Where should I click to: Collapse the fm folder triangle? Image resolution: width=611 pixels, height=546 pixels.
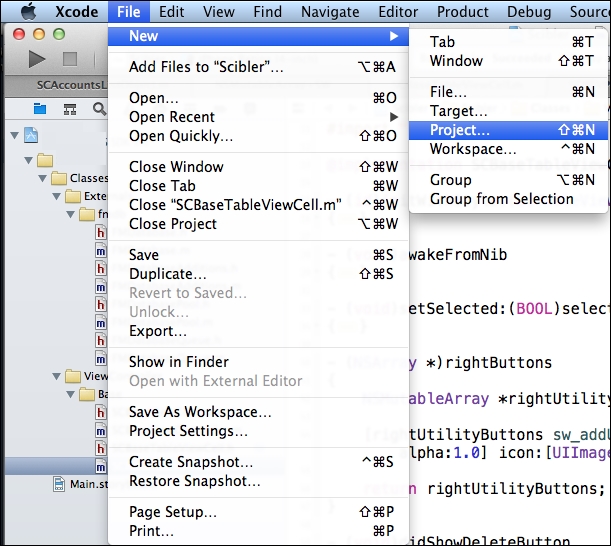click(x=71, y=214)
